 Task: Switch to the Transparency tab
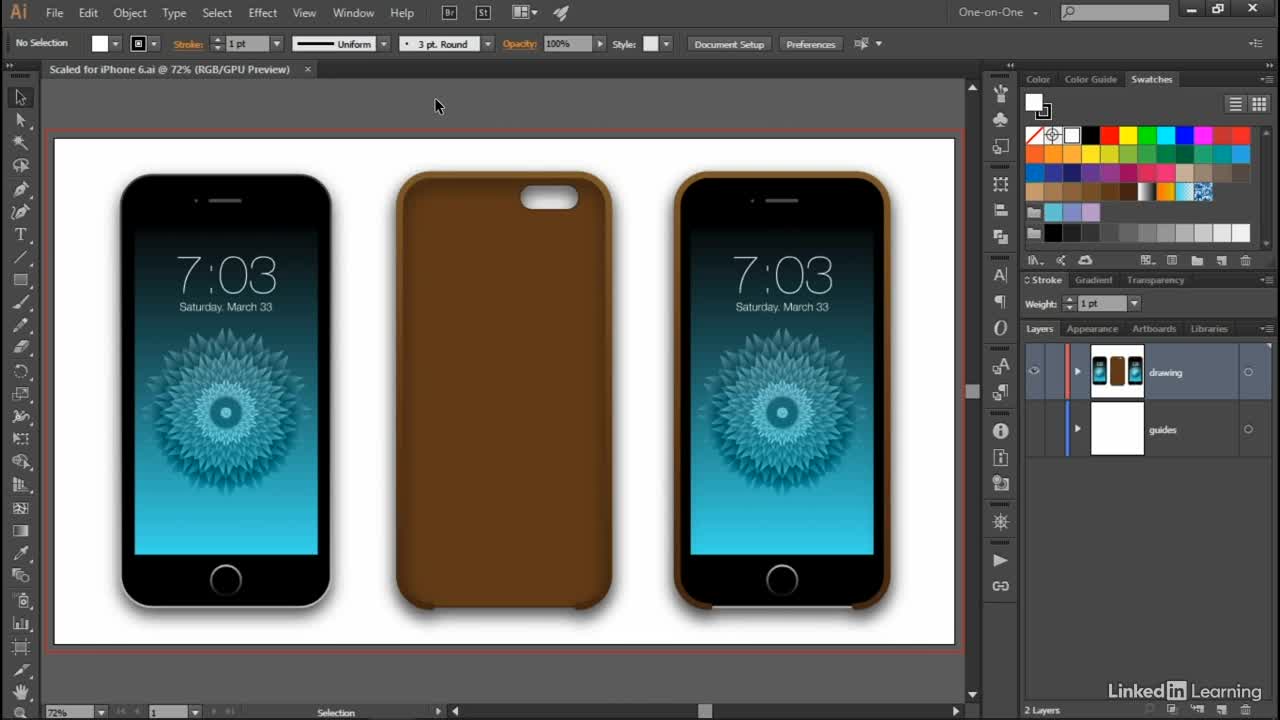point(1155,280)
